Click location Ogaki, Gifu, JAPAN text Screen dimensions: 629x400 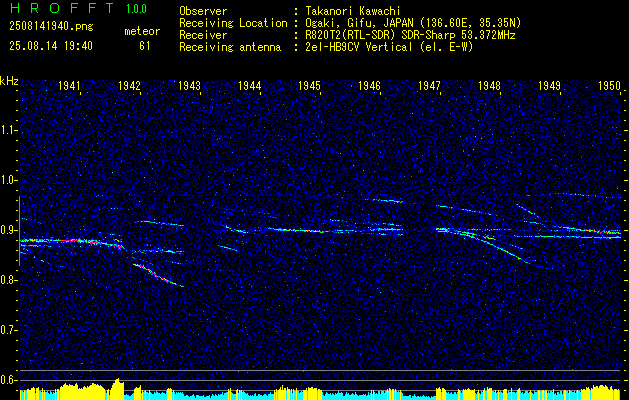coord(413,23)
